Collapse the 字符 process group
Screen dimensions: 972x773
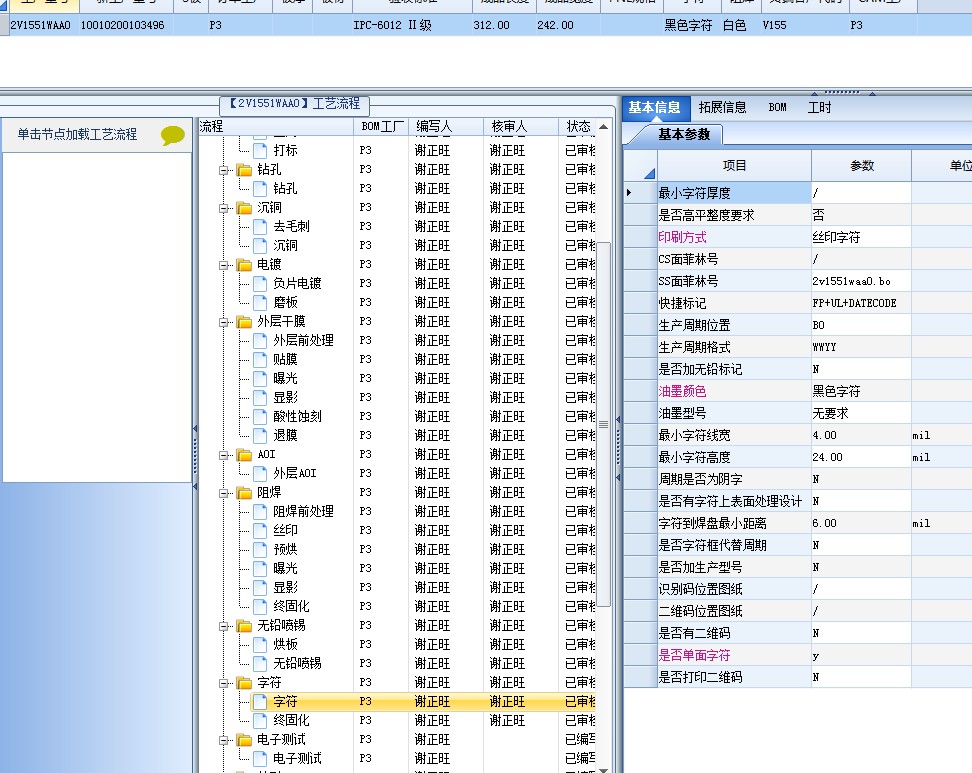224,683
